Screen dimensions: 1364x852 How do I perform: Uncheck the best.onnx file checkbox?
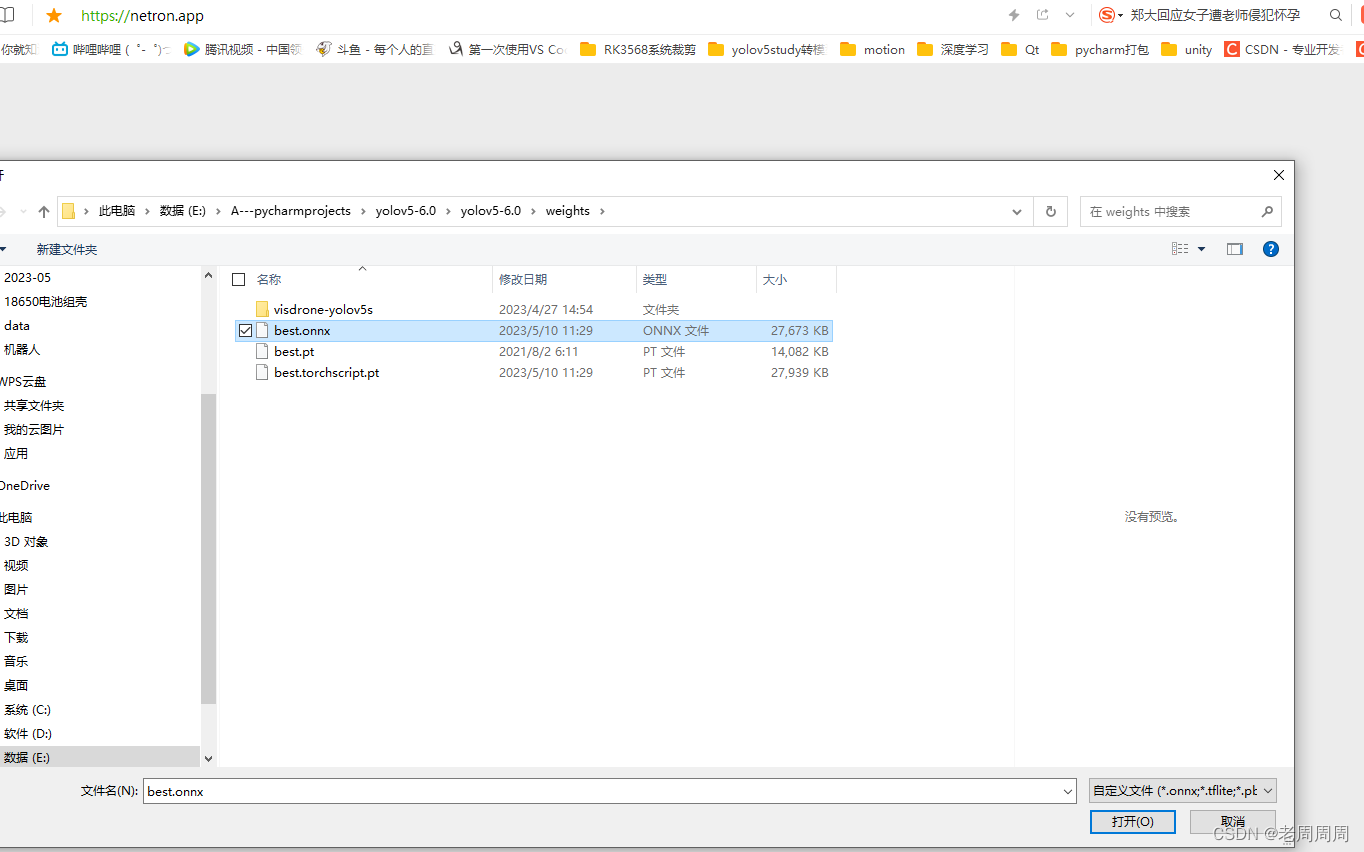pos(245,330)
